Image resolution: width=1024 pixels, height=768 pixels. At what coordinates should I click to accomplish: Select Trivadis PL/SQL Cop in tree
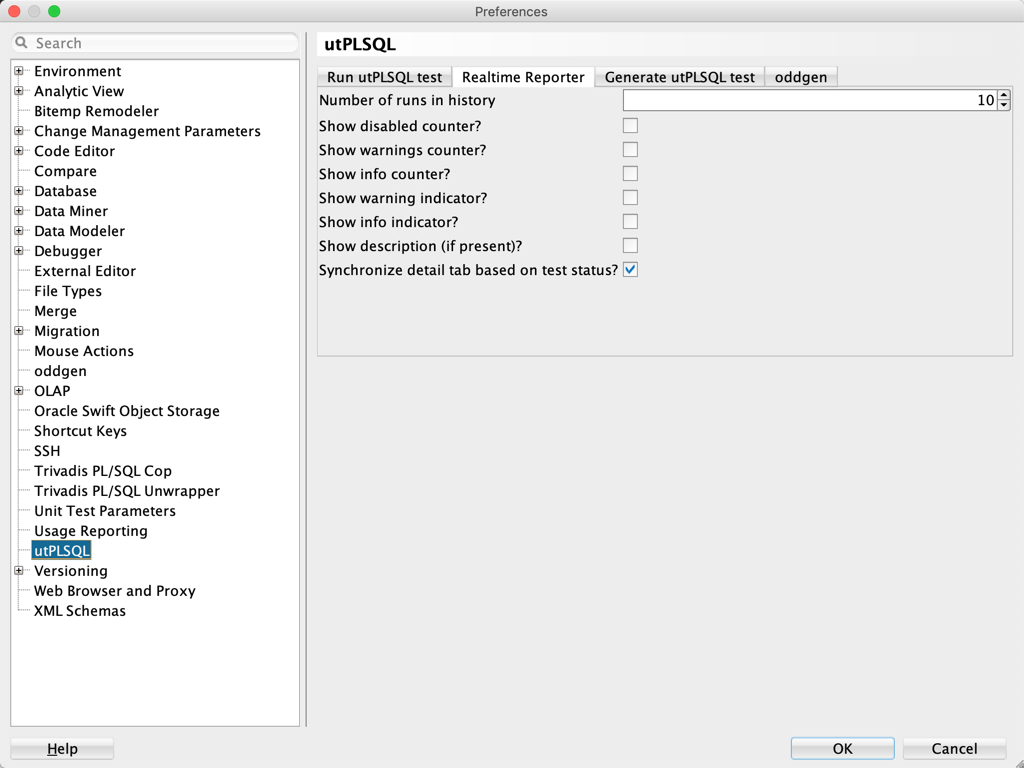click(102, 471)
